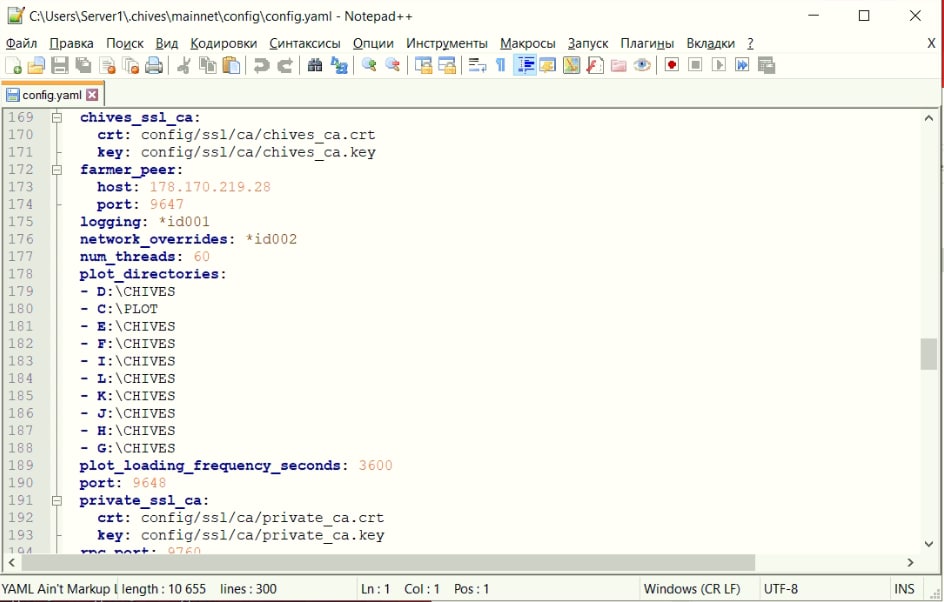944x602 pixels.
Task: Click the Print toolbar icon
Action: (154, 66)
